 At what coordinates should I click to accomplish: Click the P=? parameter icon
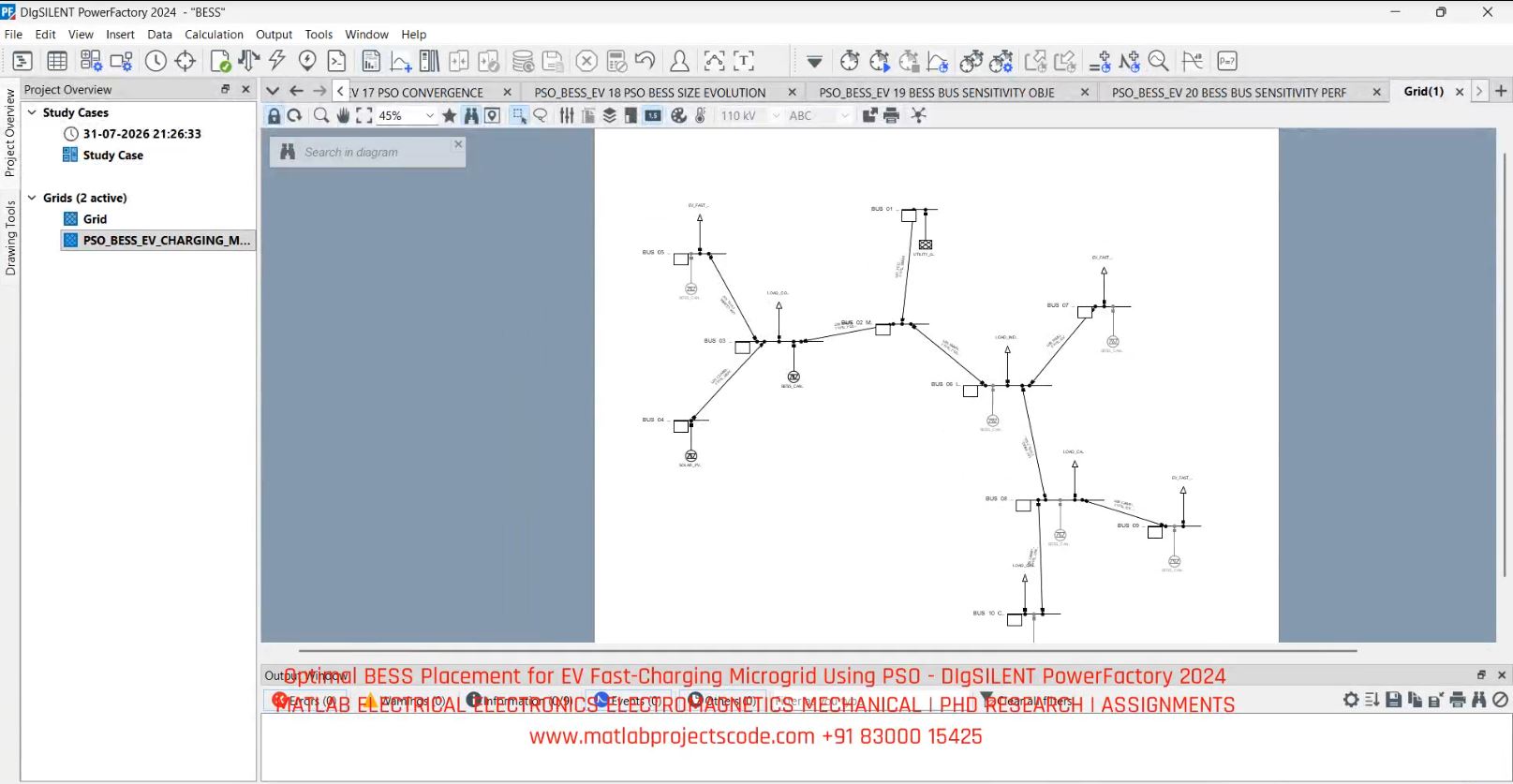coord(1227,61)
